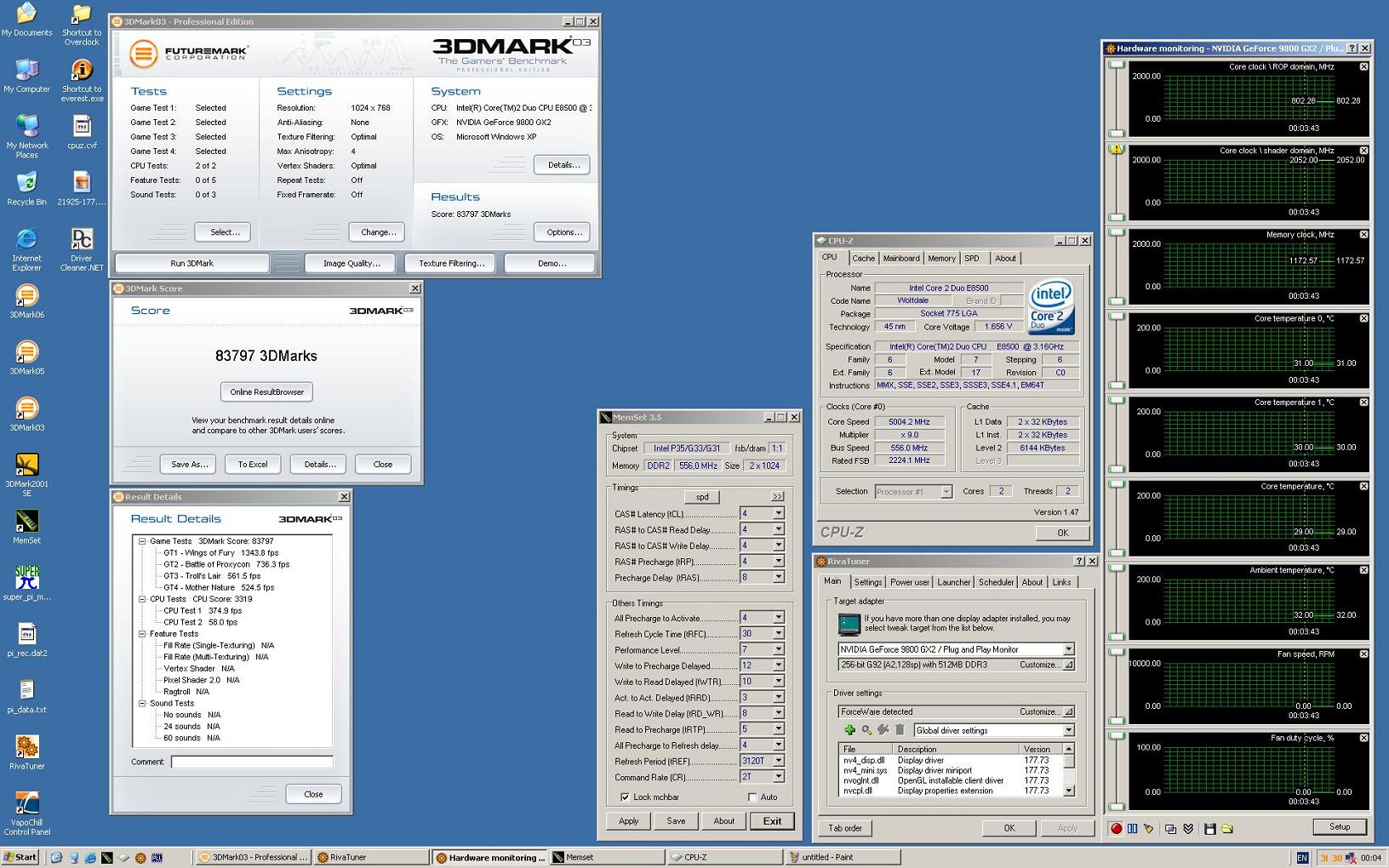1389x868 pixels.
Task: Click the trash icon in RivaTuner driver settings
Action: (x=900, y=730)
